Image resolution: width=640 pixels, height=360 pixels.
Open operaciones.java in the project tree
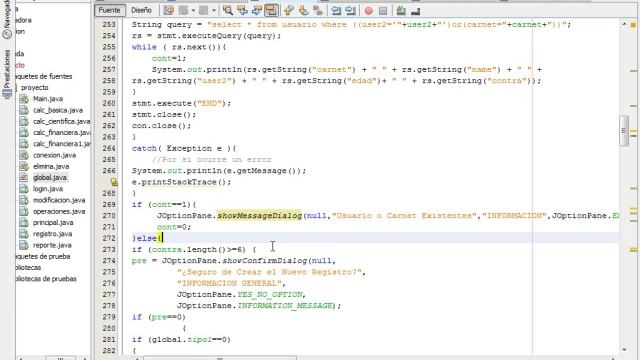[59, 211]
